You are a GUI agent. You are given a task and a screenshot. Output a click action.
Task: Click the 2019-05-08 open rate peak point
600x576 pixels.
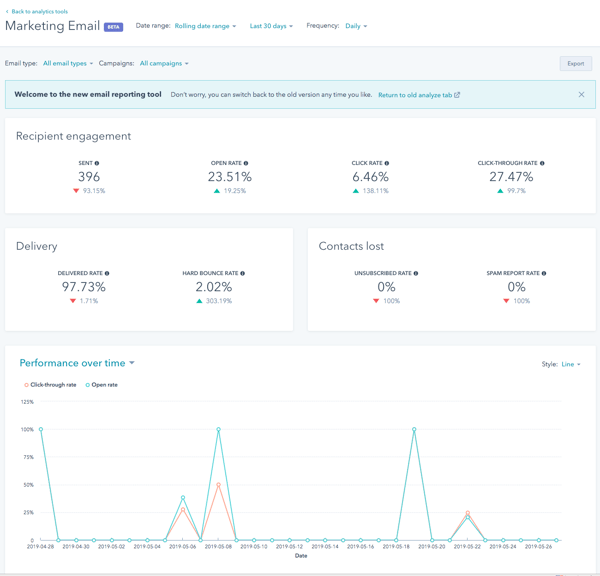(219, 430)
